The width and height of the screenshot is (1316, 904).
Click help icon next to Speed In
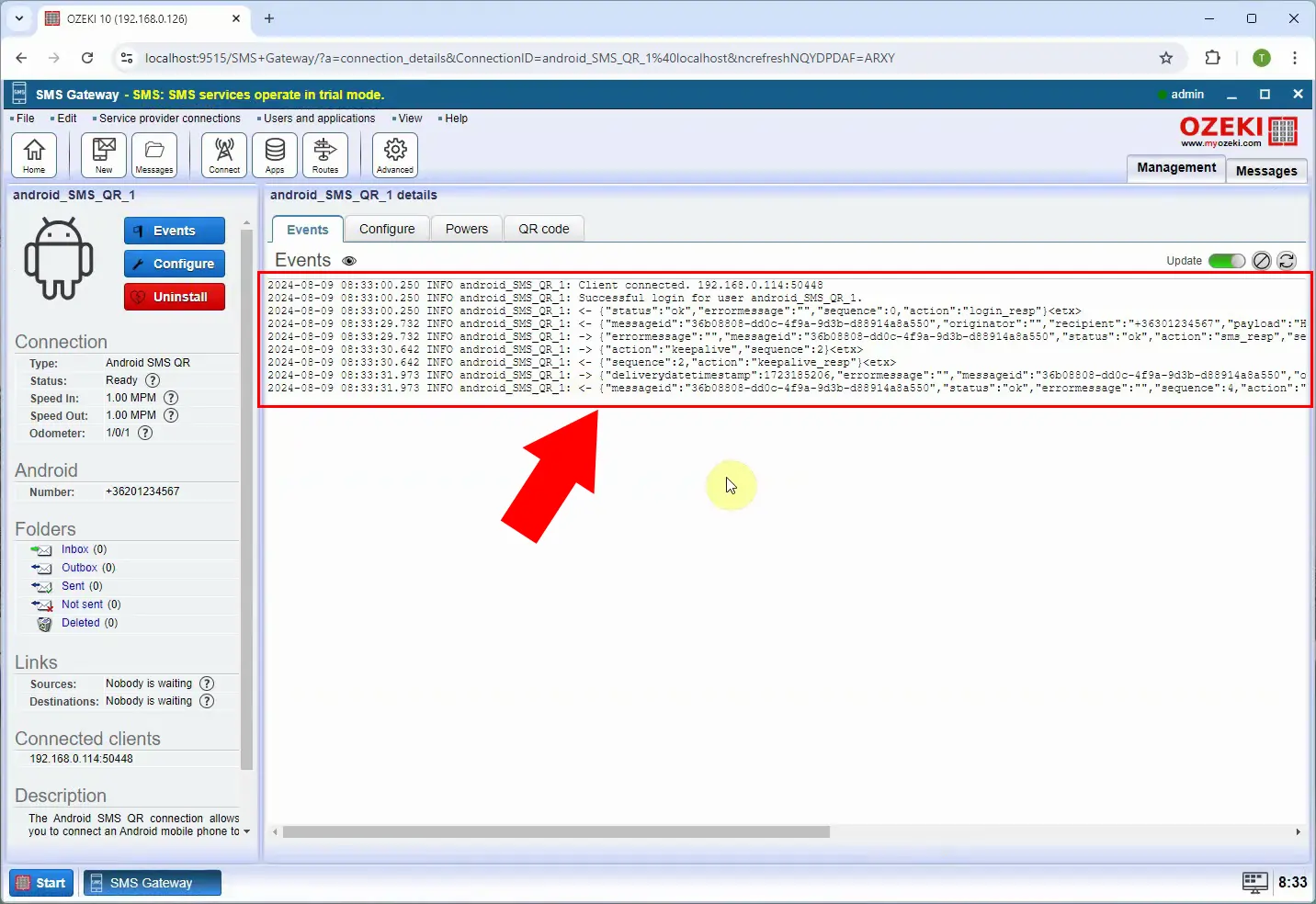pos(171,398)
